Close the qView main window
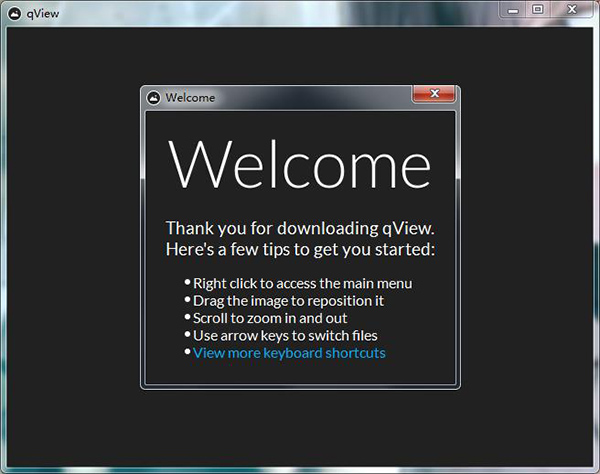The image size is (600, 474). coord(572,10)
